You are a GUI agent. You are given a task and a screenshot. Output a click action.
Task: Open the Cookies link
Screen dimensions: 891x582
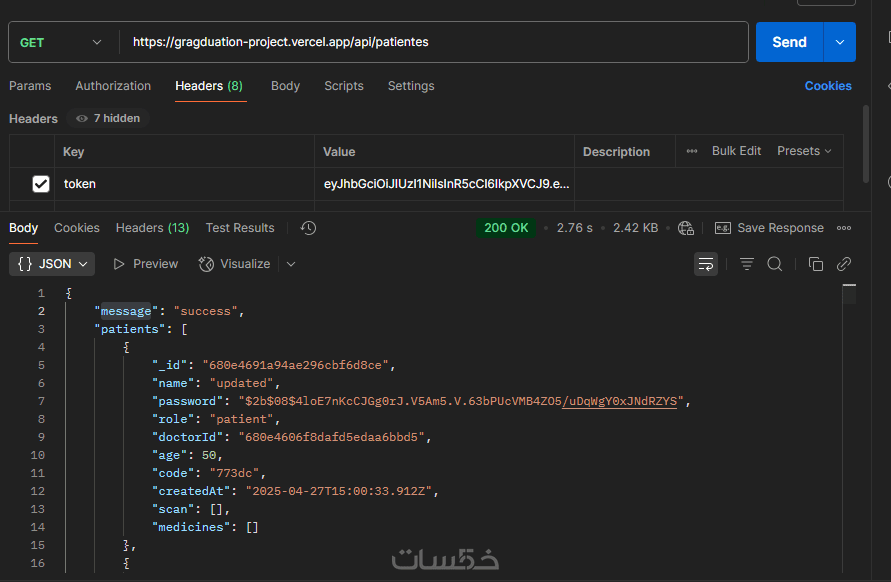tap(828, 86)
